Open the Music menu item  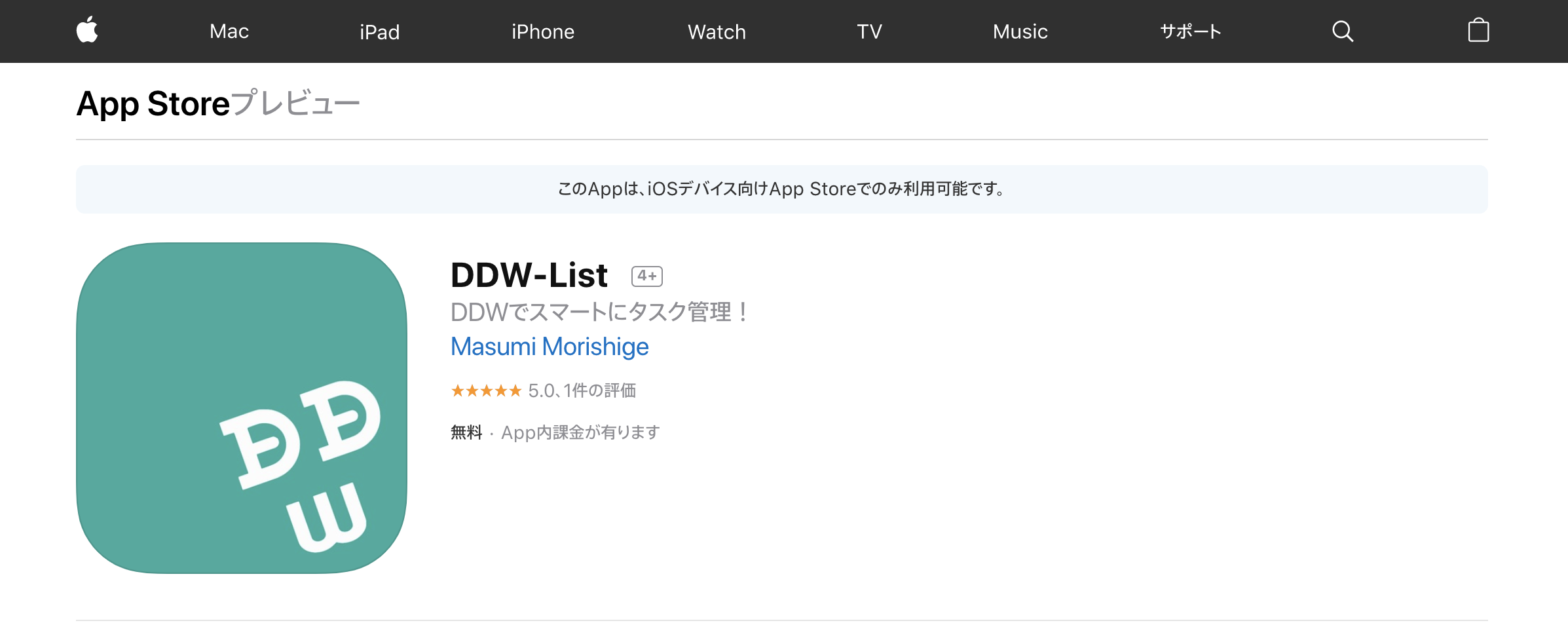[1020, 31]
